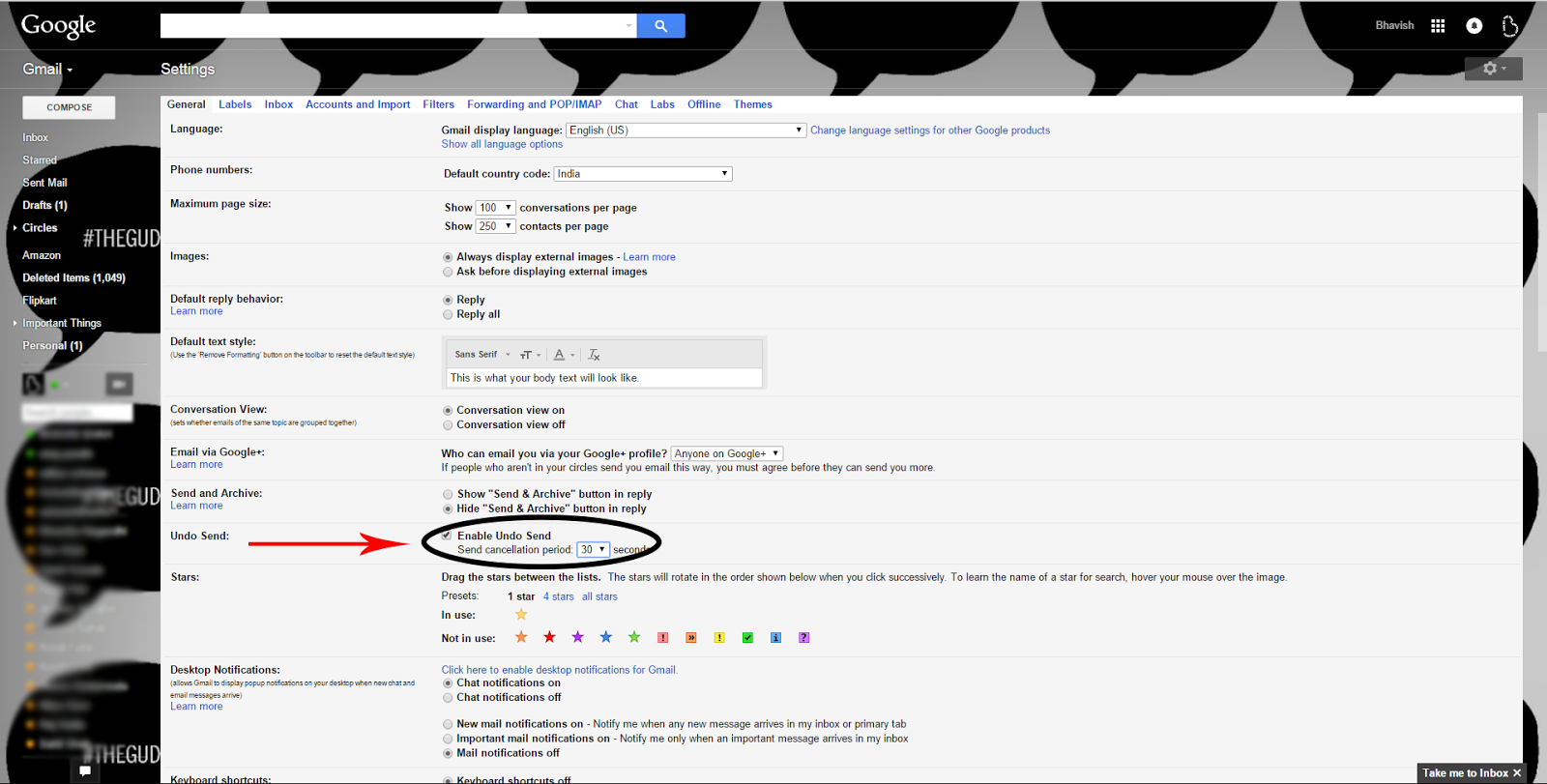Open the settings gear menu
The height and width of the screenshot is (784, 1547).
pyautogui.click(x=1494, y=69)
